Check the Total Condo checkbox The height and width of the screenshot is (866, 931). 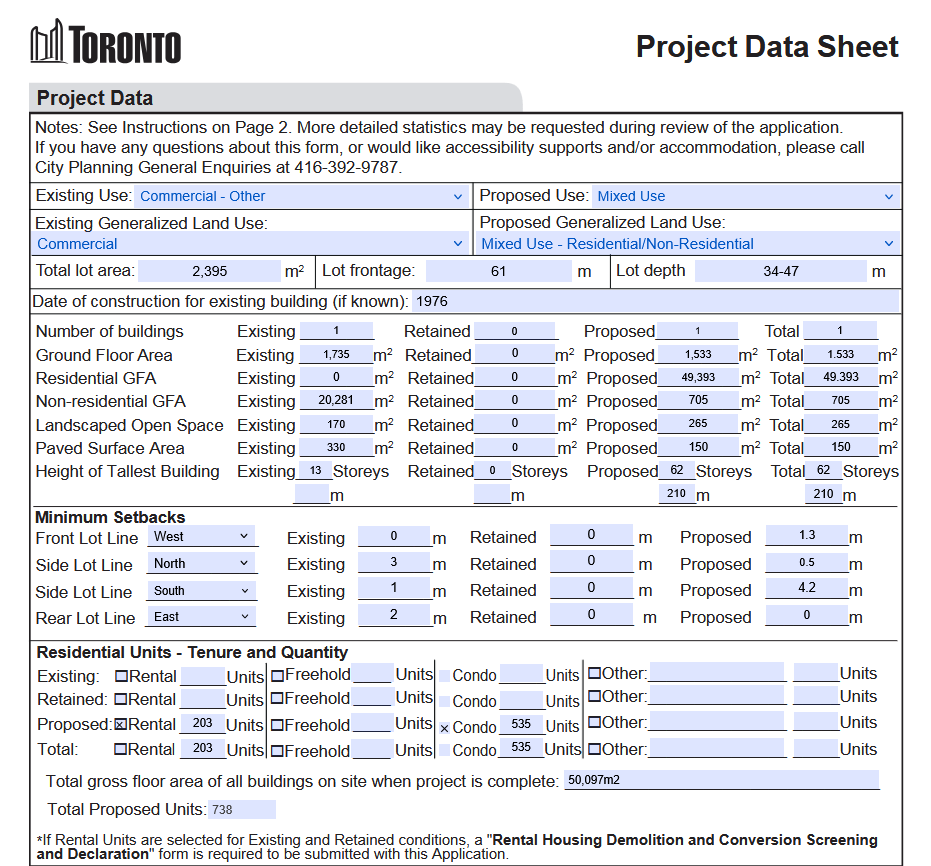445,751
